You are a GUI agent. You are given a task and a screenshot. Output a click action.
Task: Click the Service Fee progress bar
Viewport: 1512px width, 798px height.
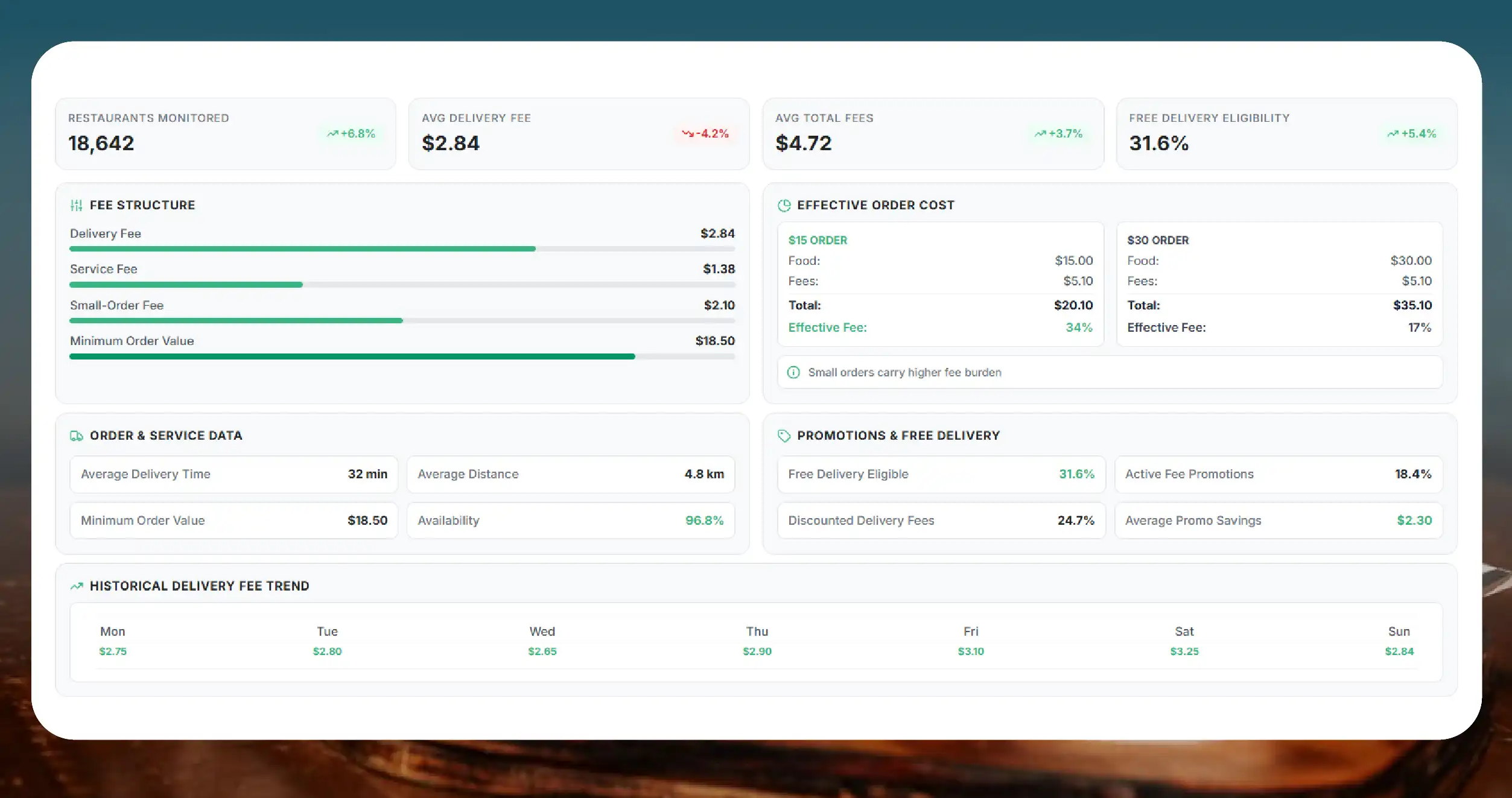[x=402, y=285]
